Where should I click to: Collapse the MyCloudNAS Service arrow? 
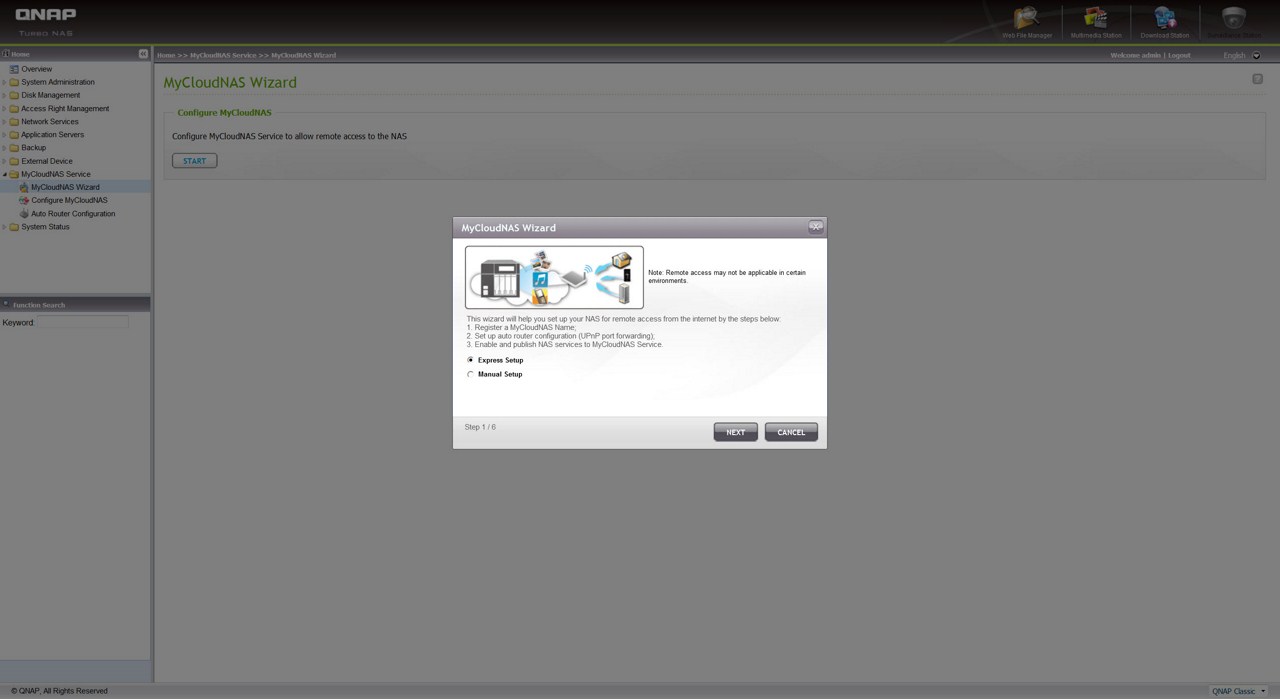[x=4, y=174]
